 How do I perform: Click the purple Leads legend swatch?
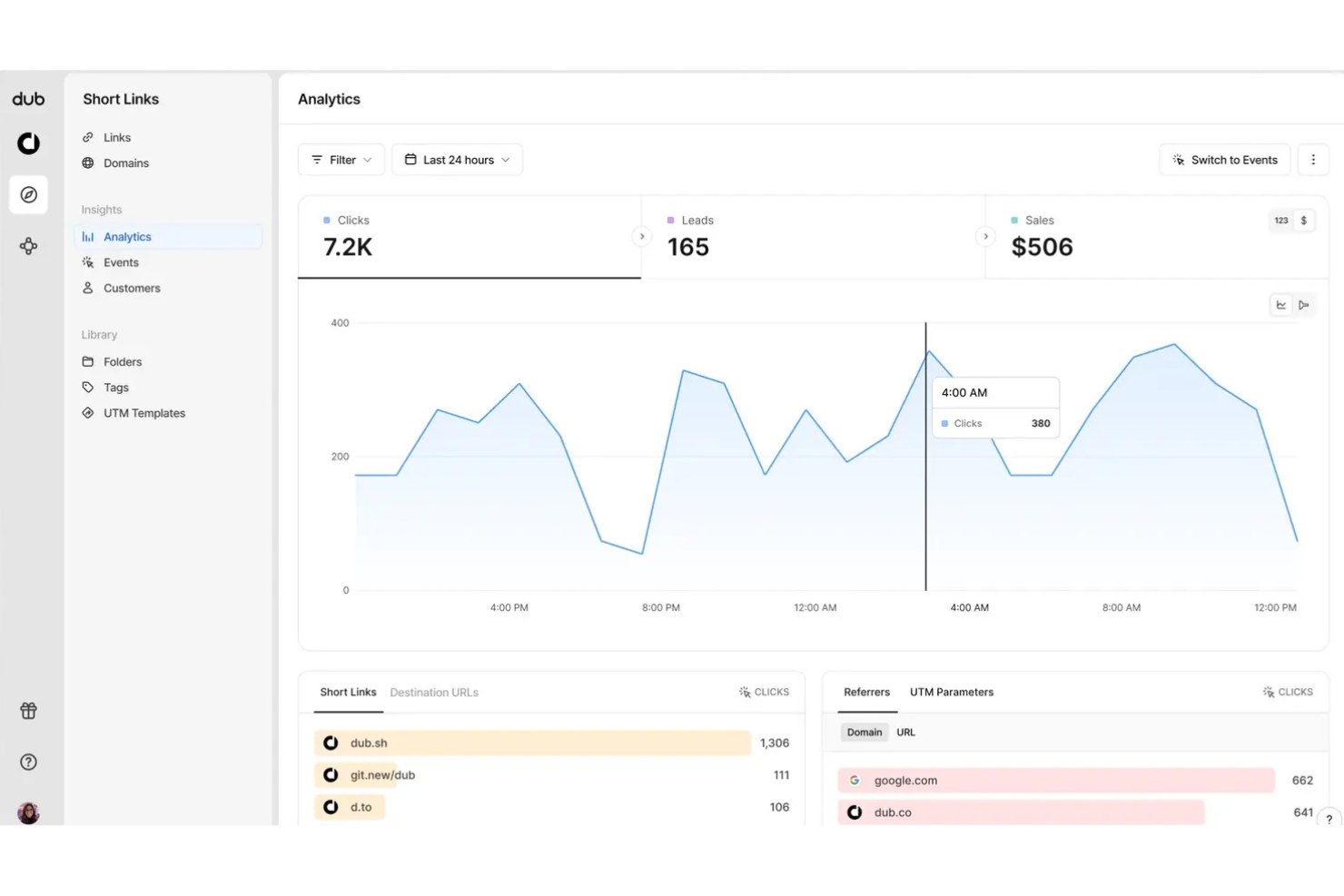pyautogui.click(x=671, y=221)
